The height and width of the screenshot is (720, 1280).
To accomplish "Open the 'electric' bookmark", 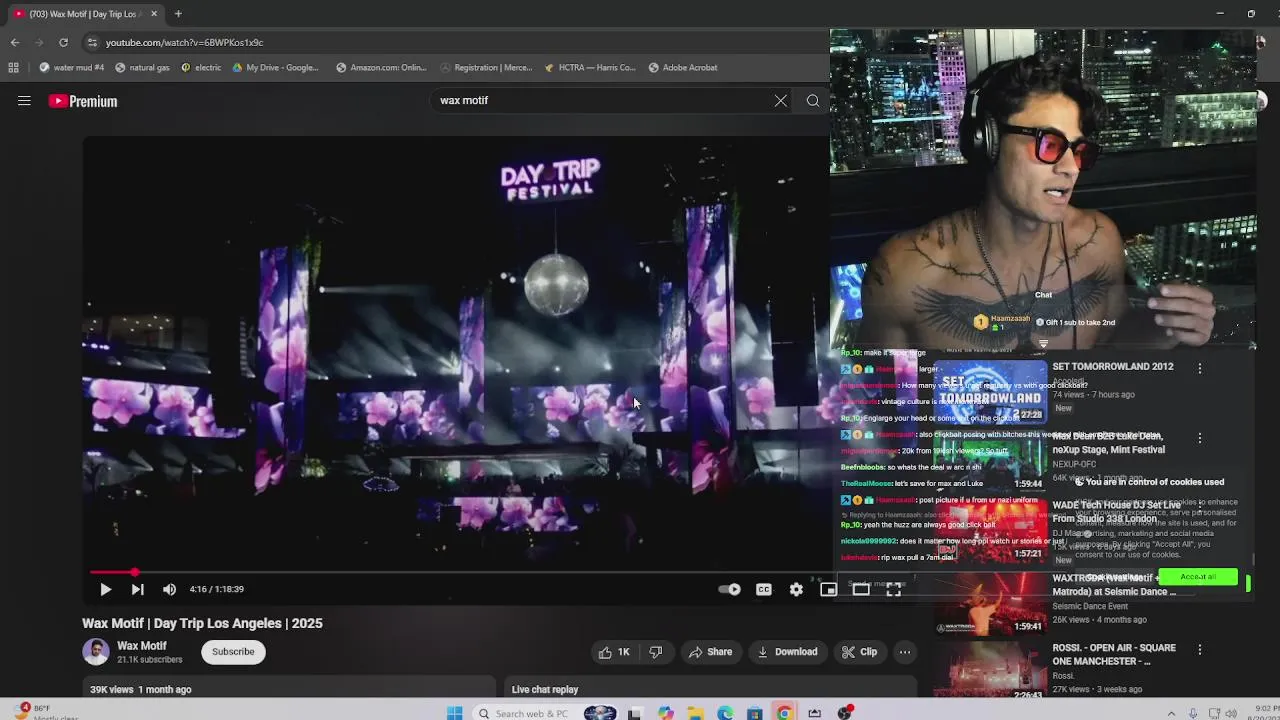I will click(x=200, y=68).
